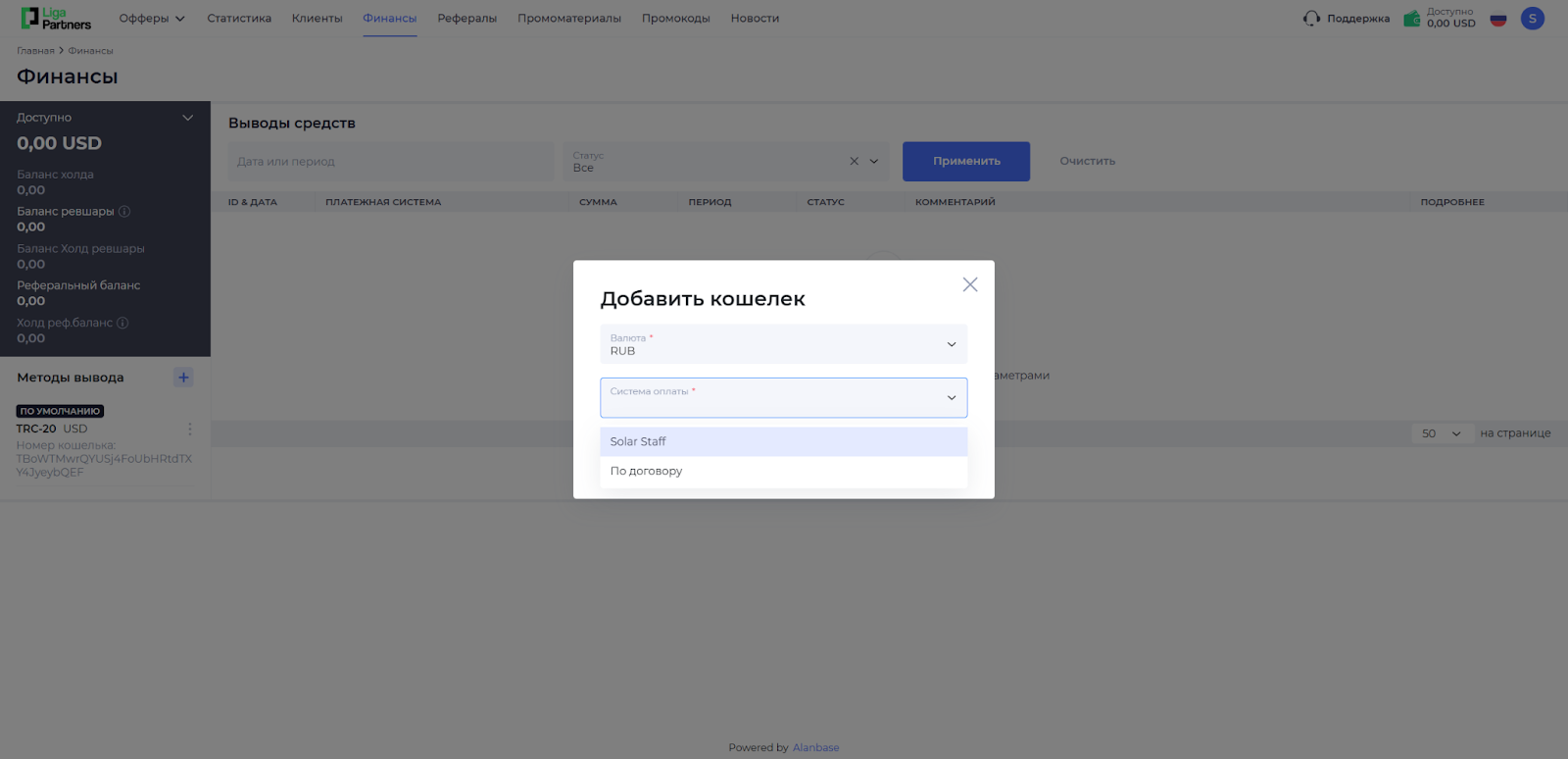
Task: Show info about Баланс ревшары
Action: 124,211
